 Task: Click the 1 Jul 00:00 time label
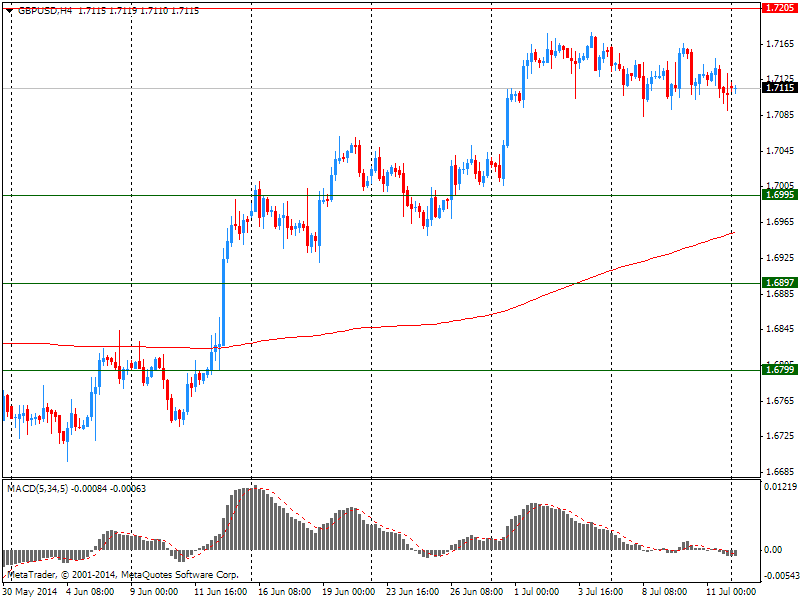(x=537, y=592)
